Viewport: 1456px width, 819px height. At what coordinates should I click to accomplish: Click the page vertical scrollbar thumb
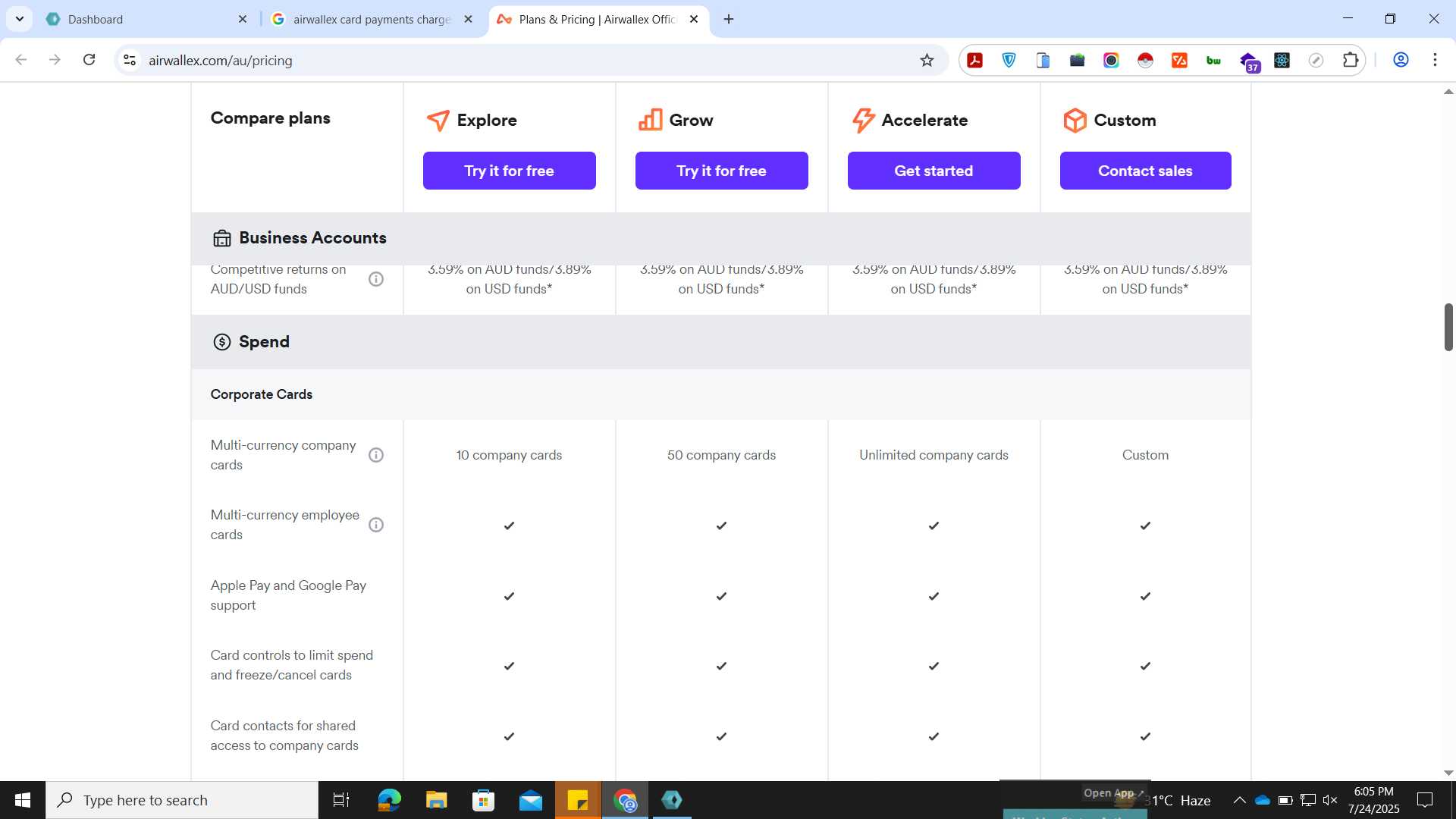1448,327
